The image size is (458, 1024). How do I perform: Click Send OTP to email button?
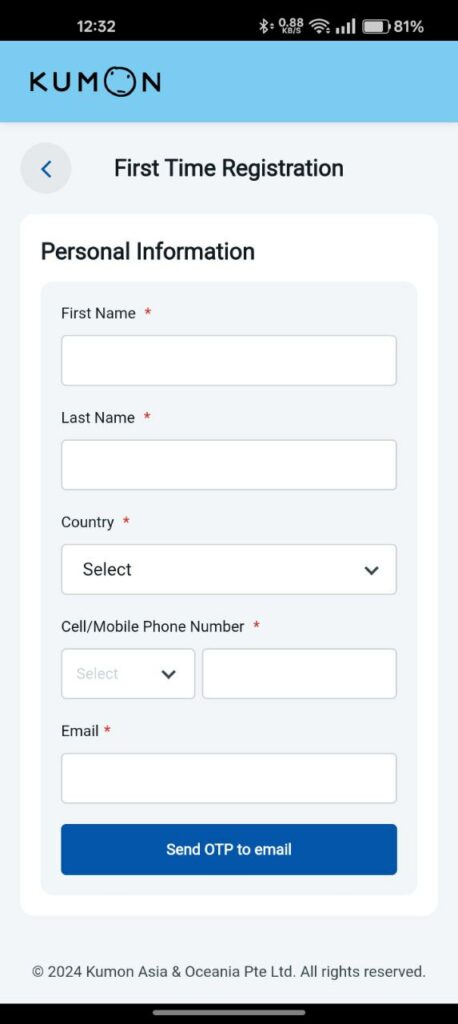pos(229,850)
